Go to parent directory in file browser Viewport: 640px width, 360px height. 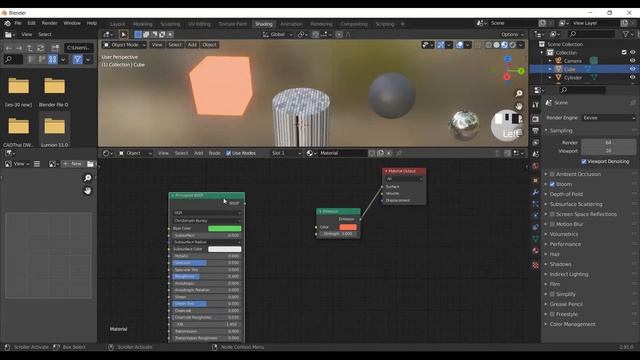tap(29, 48)
